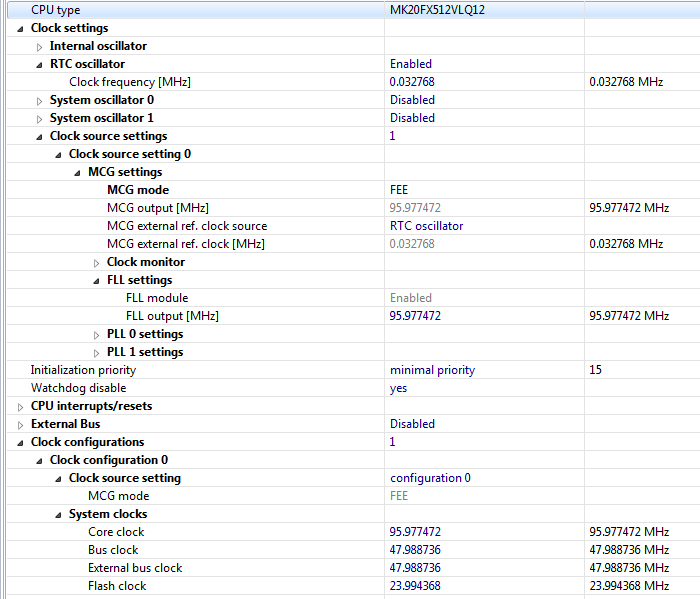Screen dimensions: 700x599
Task: Select the MCG mode bold label
Action: 138,190
